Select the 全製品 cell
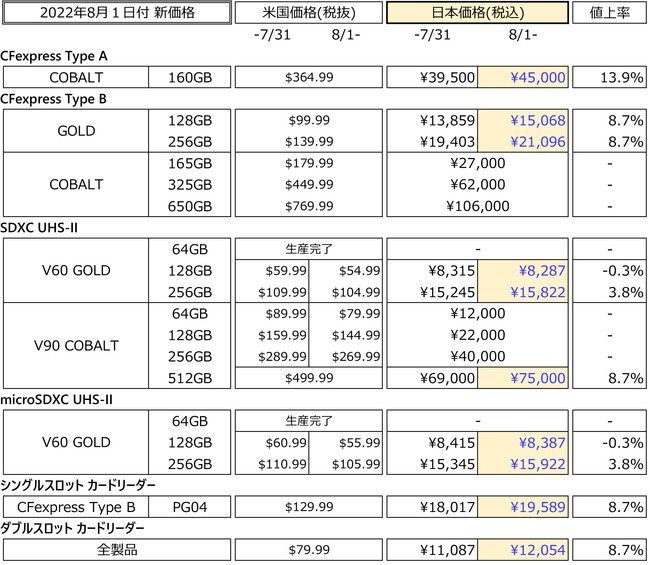Image resolution: width=650 pixels, height=565 pixels. [114, 549]
